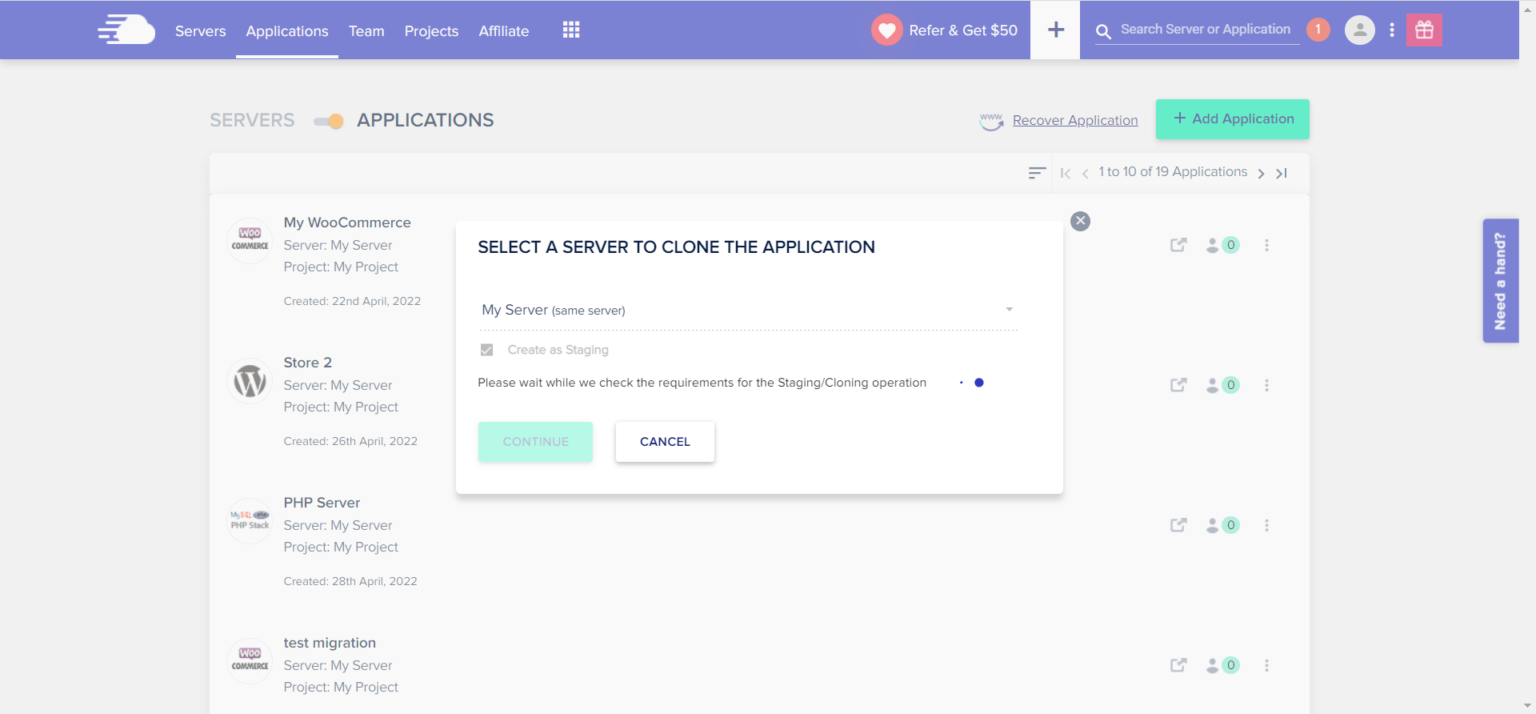This screenshot has height=714, width=1536.
Task: Open the pink gift rewards icon
Action: pyautogui.click(x=1424, y=29)
